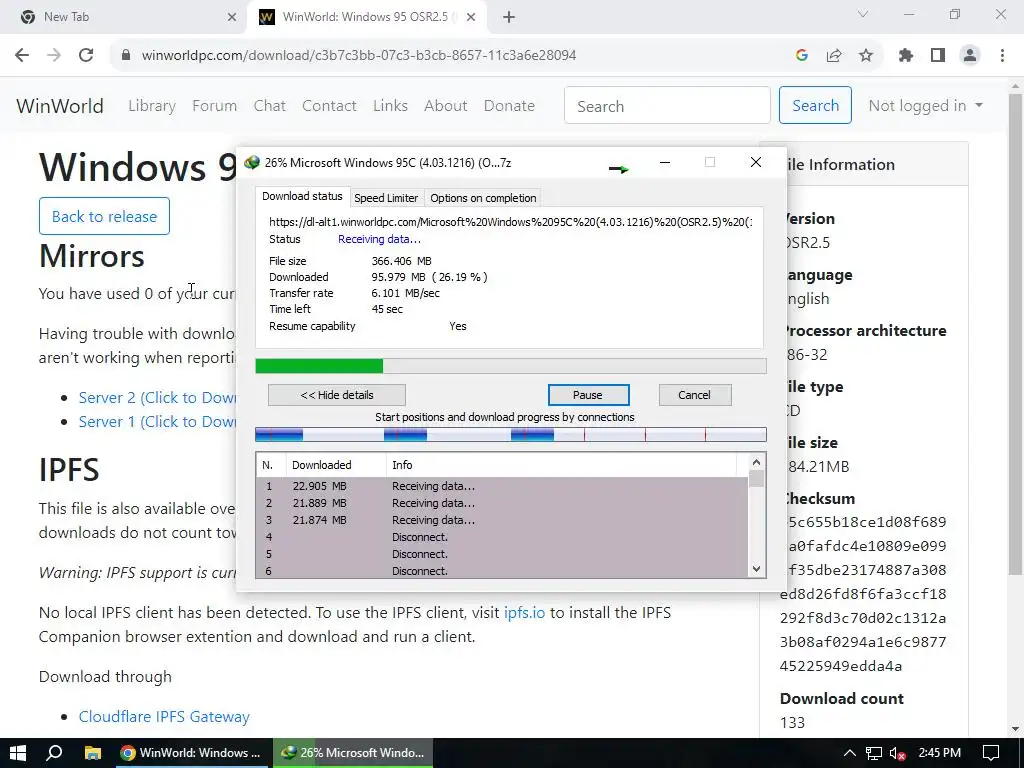Open taskbar search magnifier

pyautogui.click(x=54, y=753)
